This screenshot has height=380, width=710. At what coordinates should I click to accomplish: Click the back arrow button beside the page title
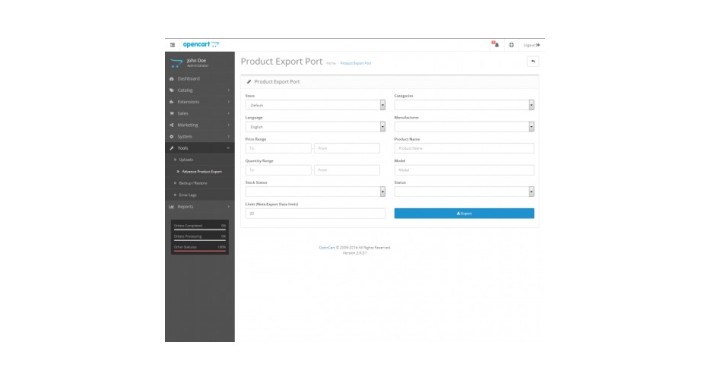533,61
